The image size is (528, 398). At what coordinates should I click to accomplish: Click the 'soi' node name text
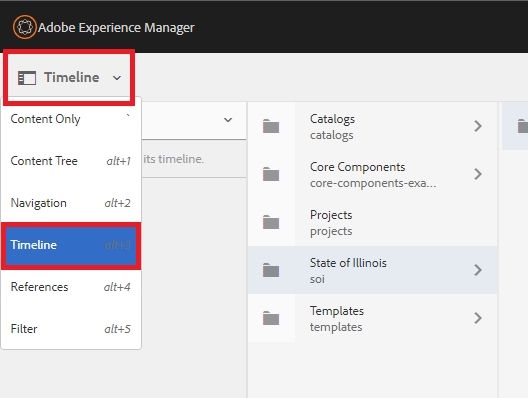point(317,279)
